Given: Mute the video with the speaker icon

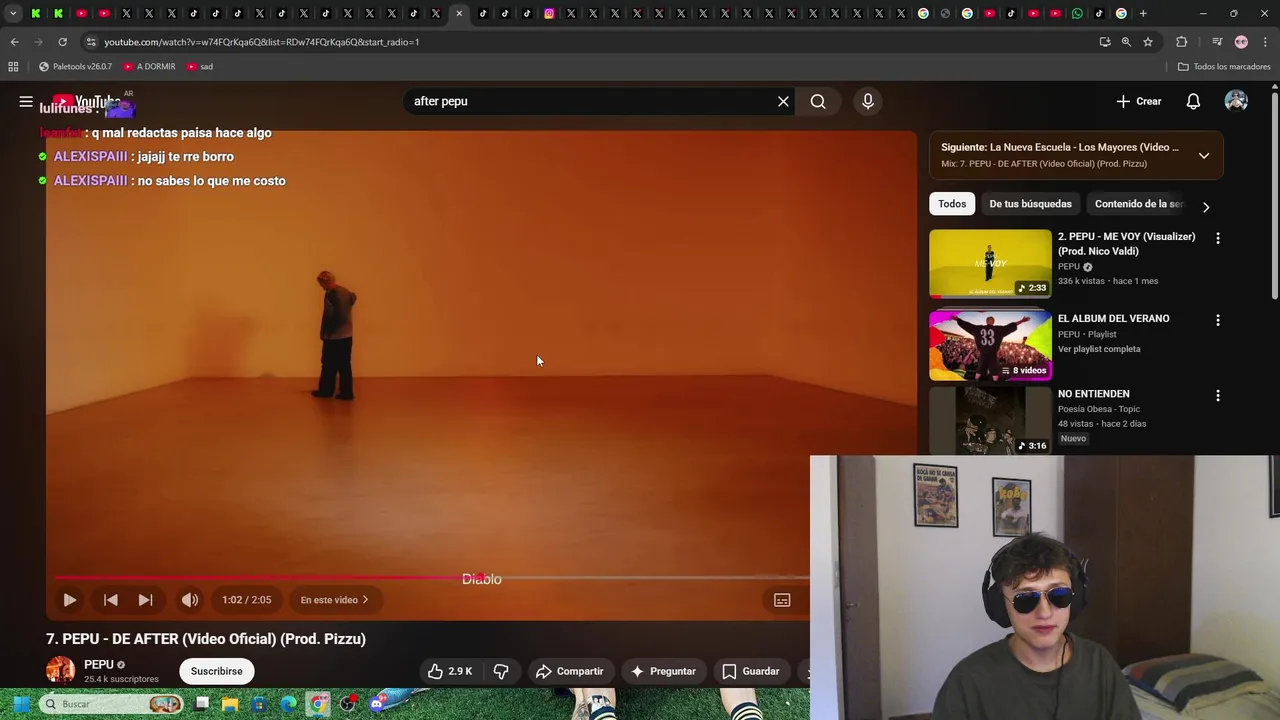Looking at the screenshot, I should pyautogui.click(x=189, y=600).
